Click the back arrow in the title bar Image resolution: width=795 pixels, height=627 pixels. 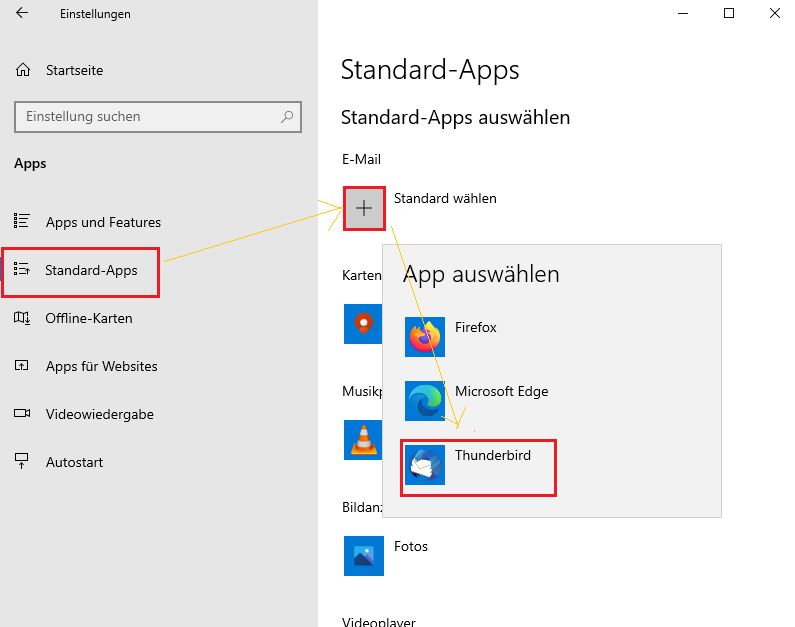click(x=23, y=14)
